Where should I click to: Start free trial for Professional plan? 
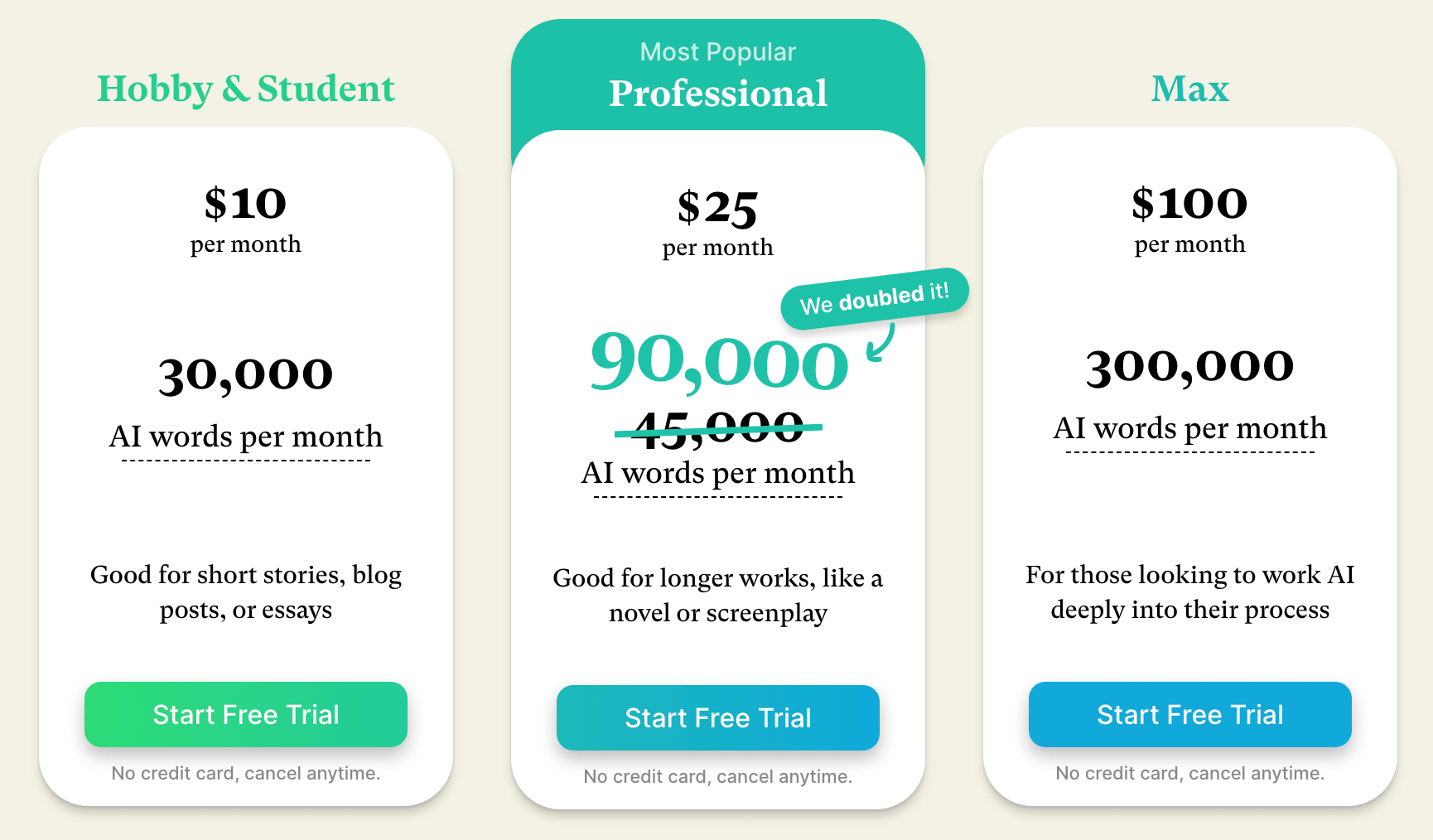717,717
